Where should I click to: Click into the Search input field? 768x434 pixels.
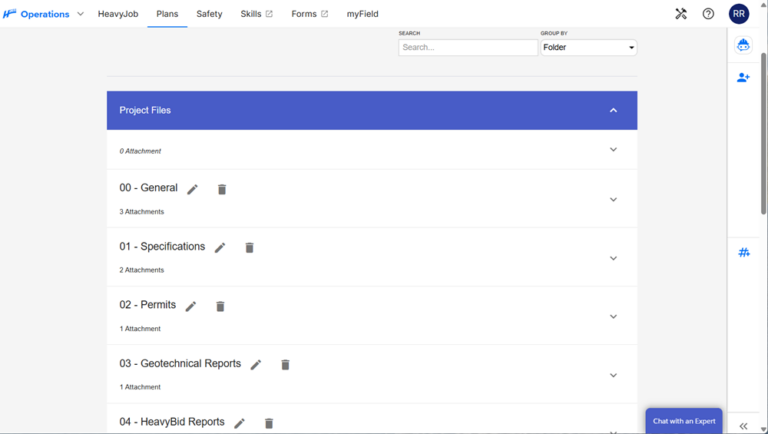tap(467, 47)
